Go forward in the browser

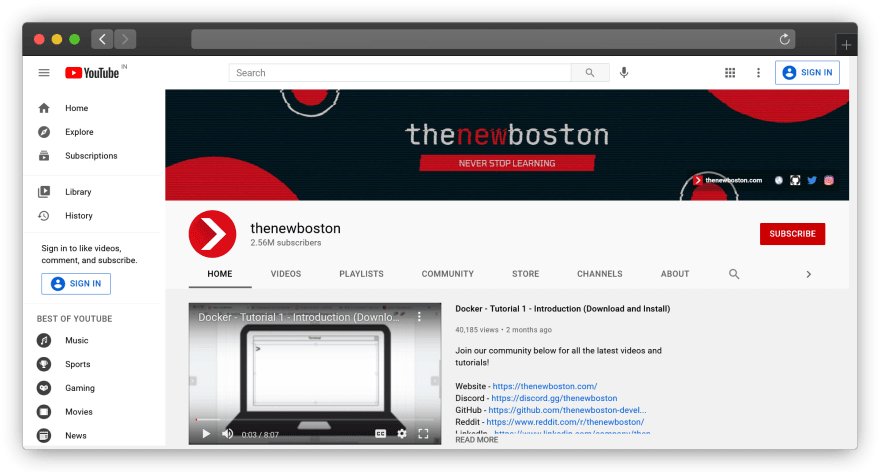click(x=125, y=39)
